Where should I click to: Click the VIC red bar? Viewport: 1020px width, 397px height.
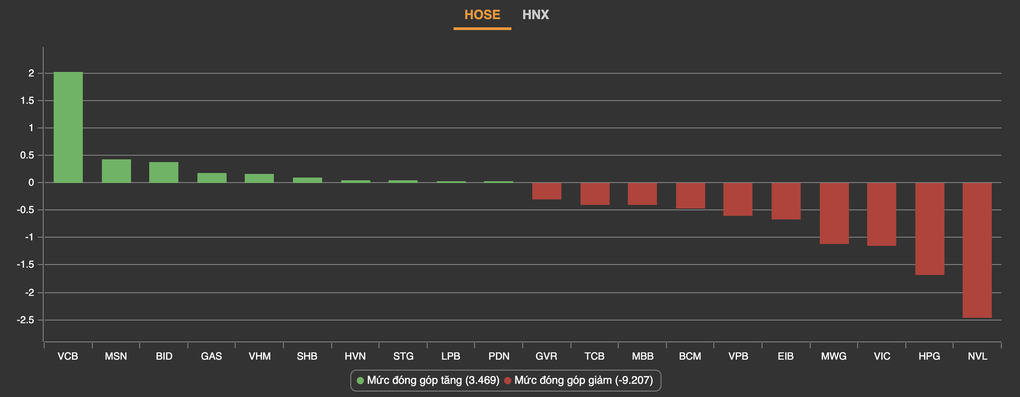point(881,214)
